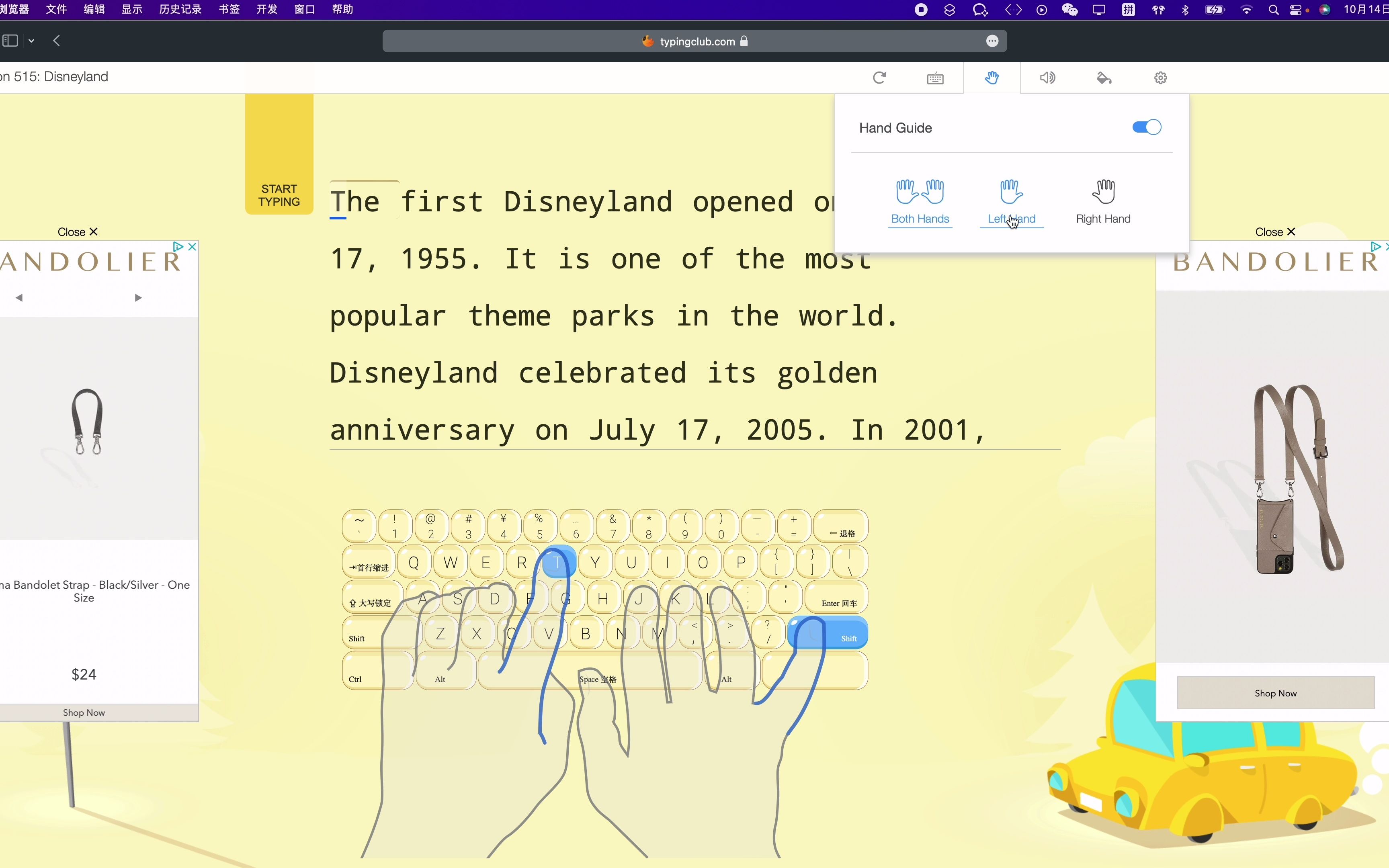Click the AdChoices icon on right ad
The width and height of the screenshot is (1389, 868).
[x=1375, y=246]
